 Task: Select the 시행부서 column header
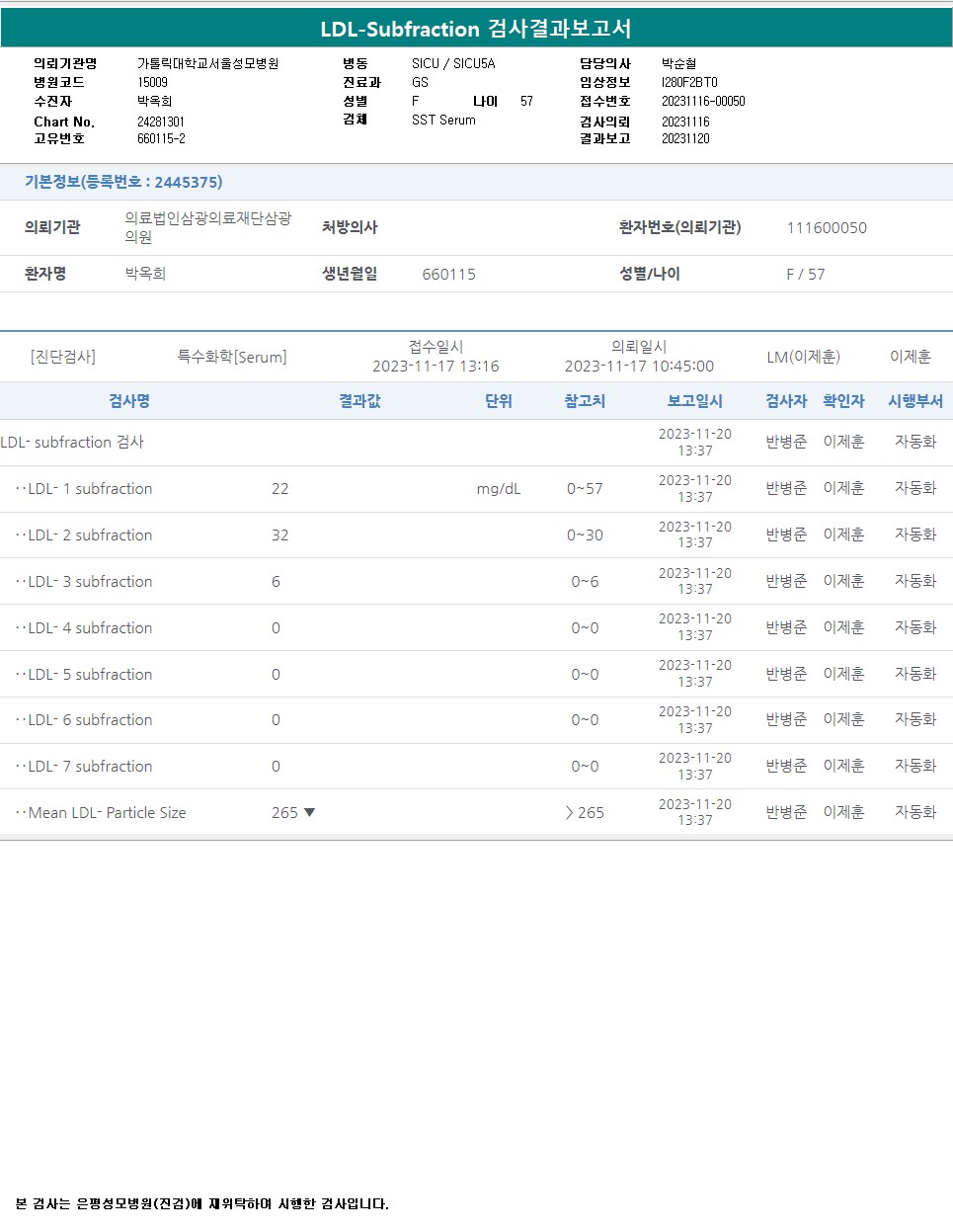(x=914, y=401)
